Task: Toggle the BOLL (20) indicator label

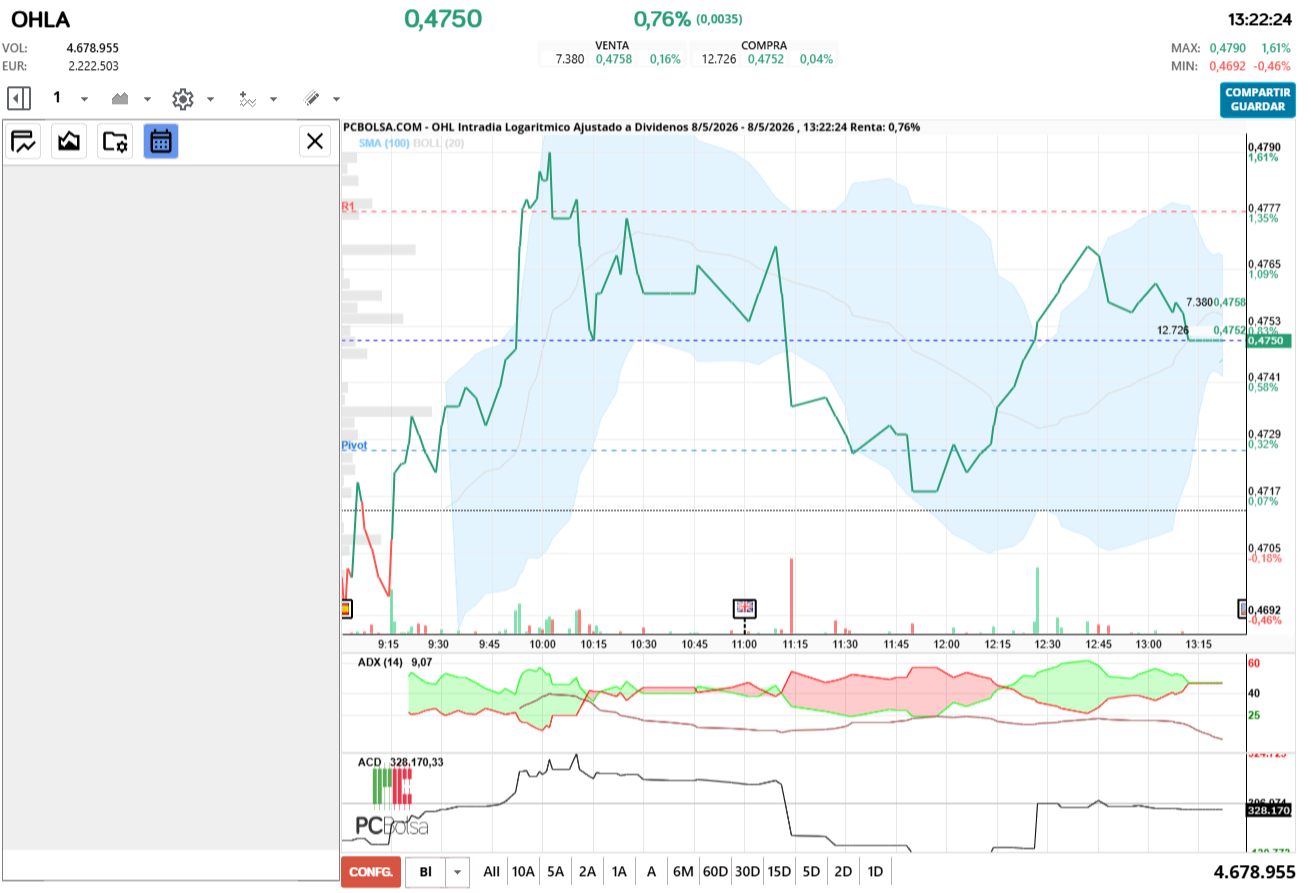Action: point(439,143)
